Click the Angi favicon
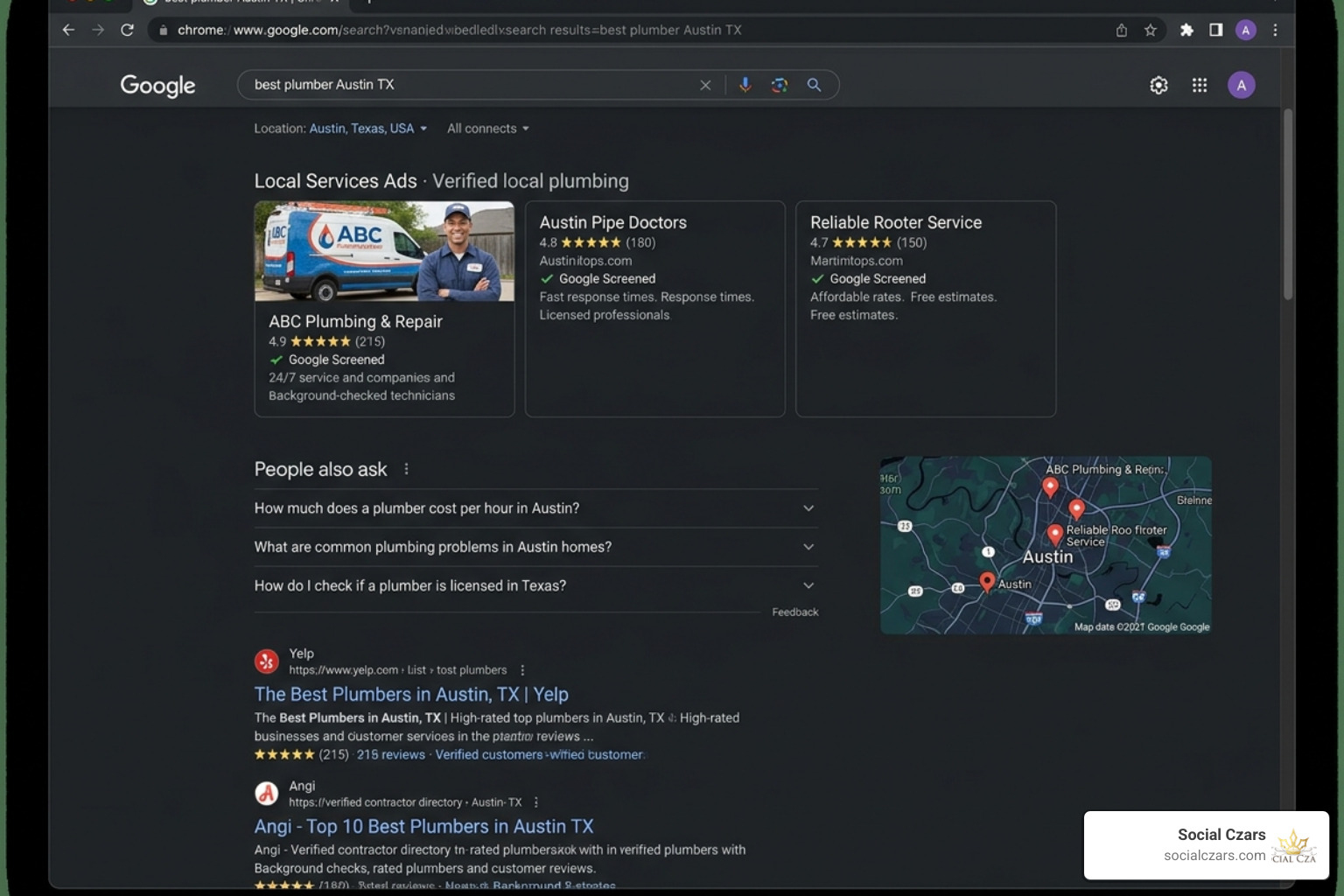 (267, 794)
